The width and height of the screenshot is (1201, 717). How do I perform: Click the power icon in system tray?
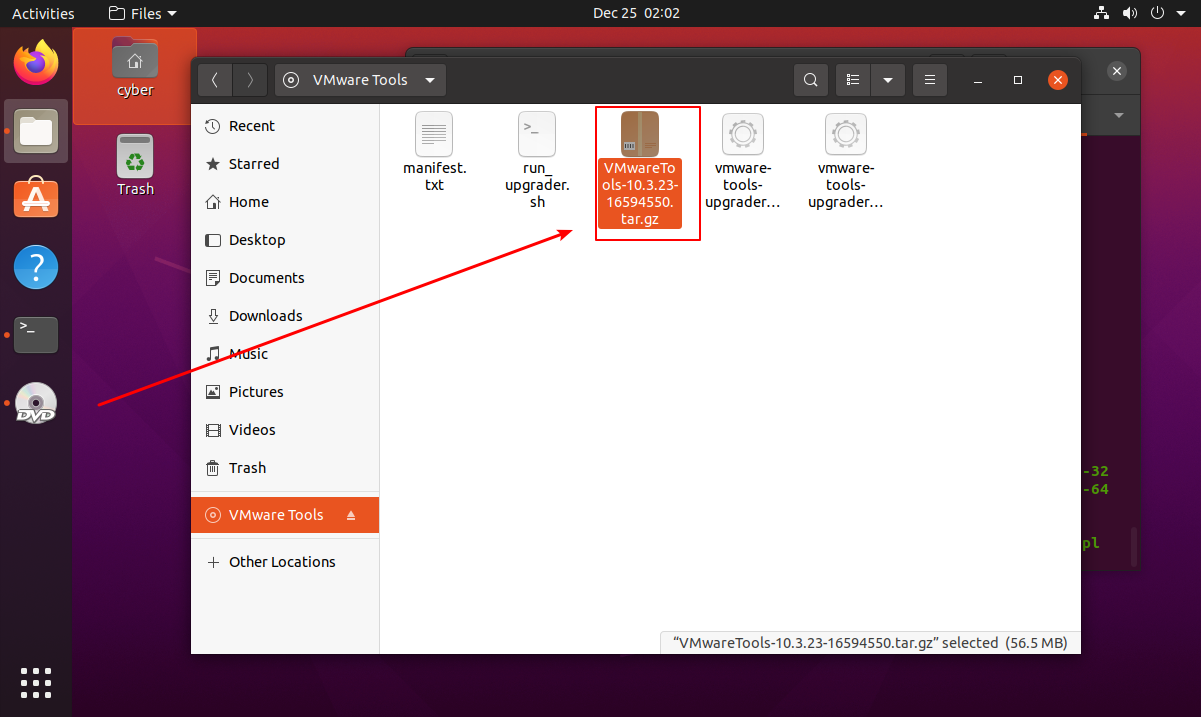point(1158,13)
